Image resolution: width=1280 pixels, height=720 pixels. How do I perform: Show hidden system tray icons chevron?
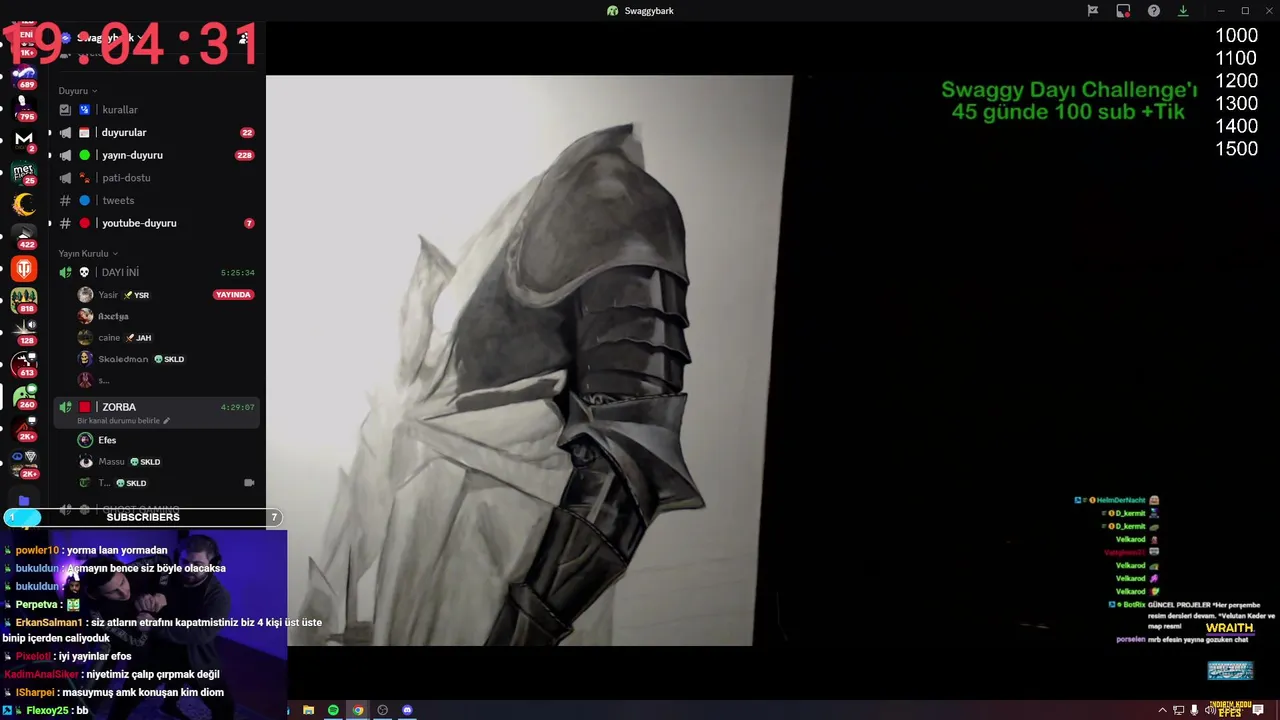click(1162, 710)
